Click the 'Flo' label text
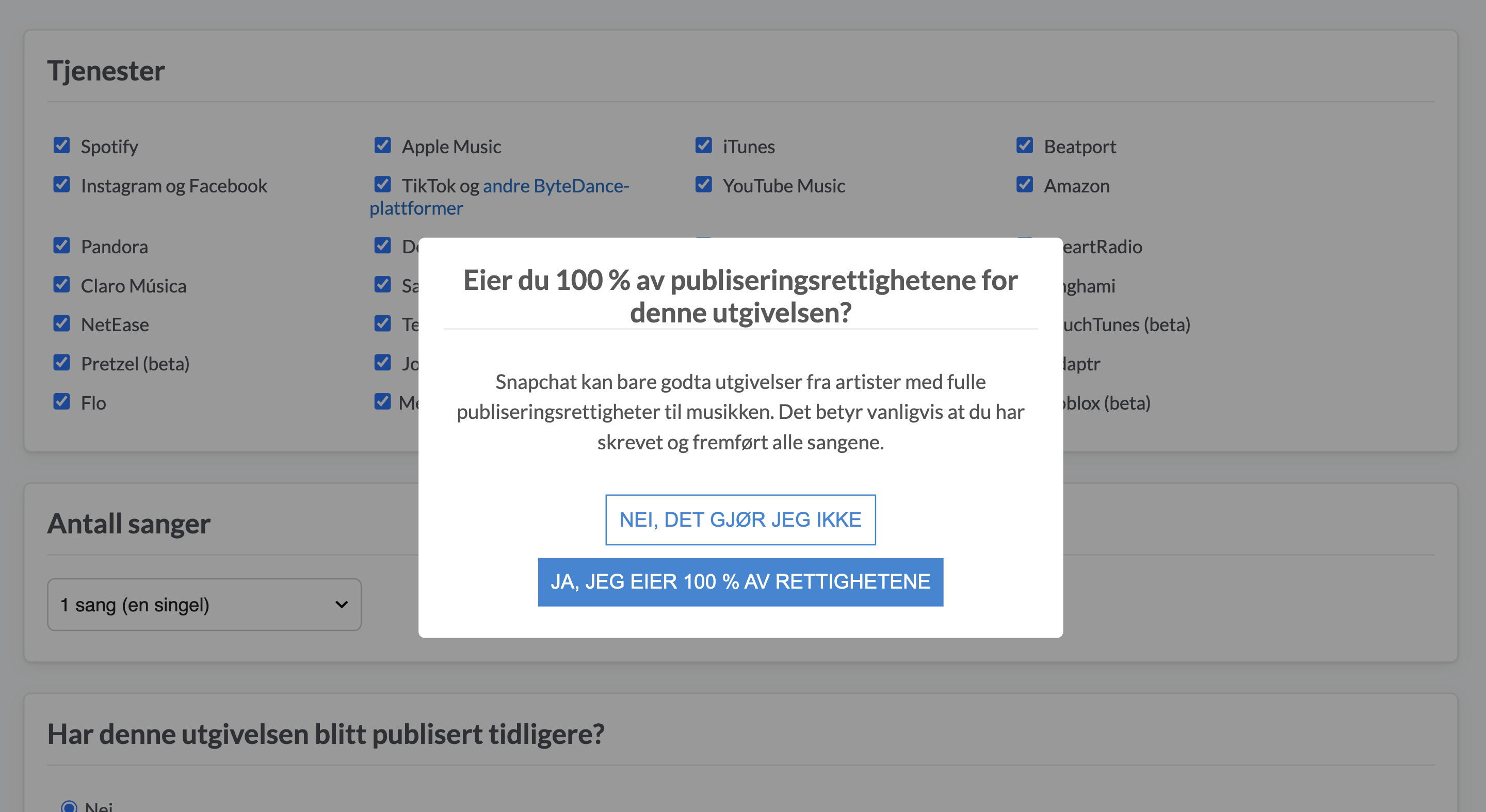 [93, 403]
